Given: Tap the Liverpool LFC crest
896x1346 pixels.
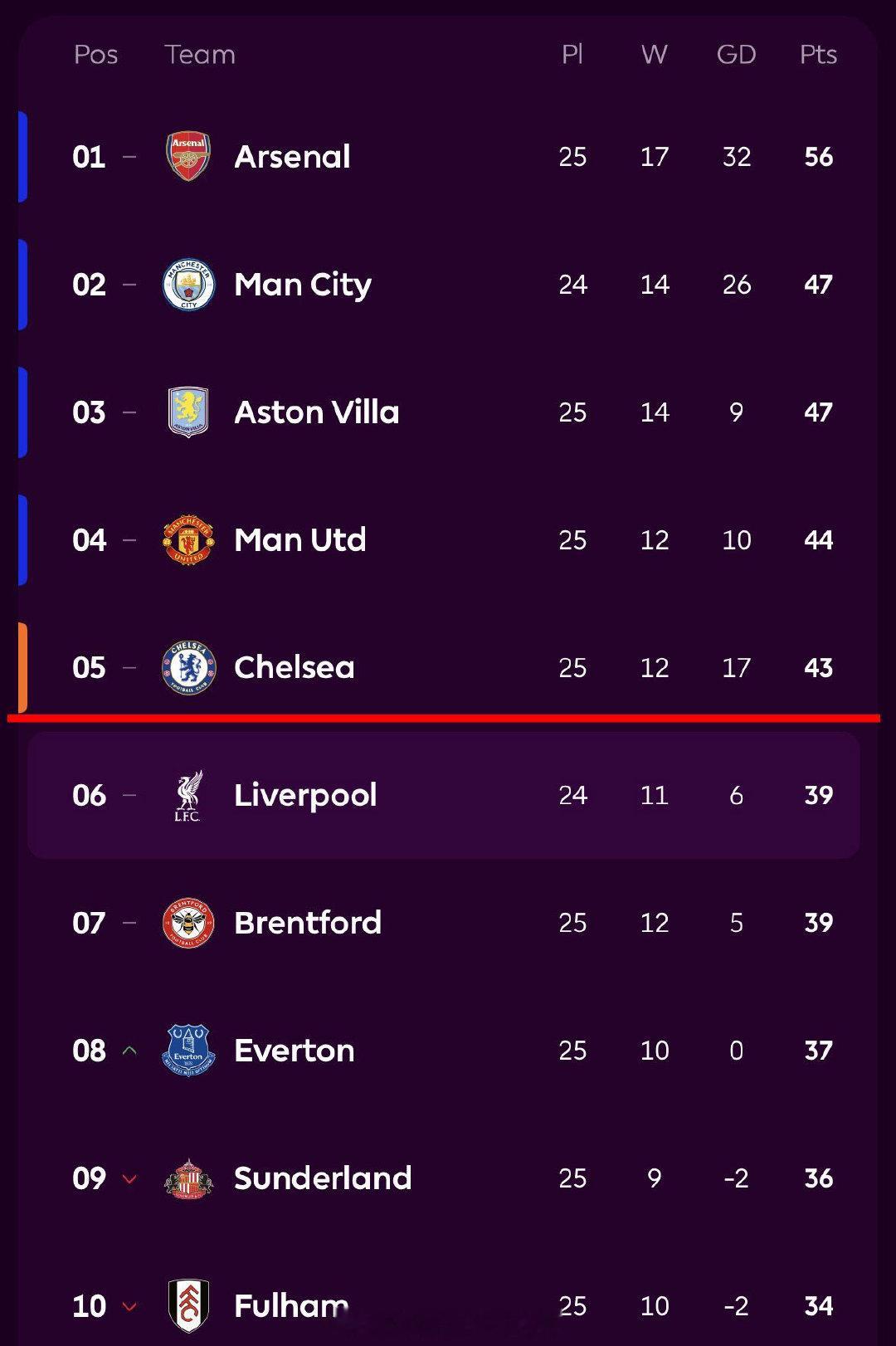Looking at the screenshot, I should 188,795.
